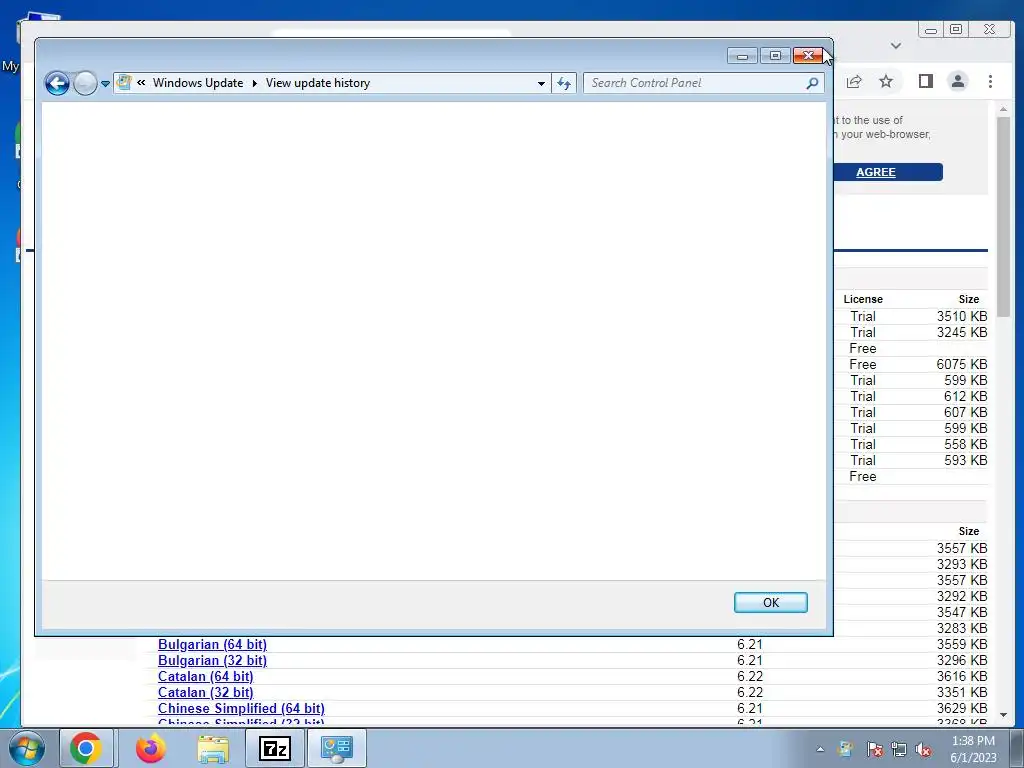Select the Windows Update breadcrumb
Screen dimensions: 1024x768
[198, 83]
